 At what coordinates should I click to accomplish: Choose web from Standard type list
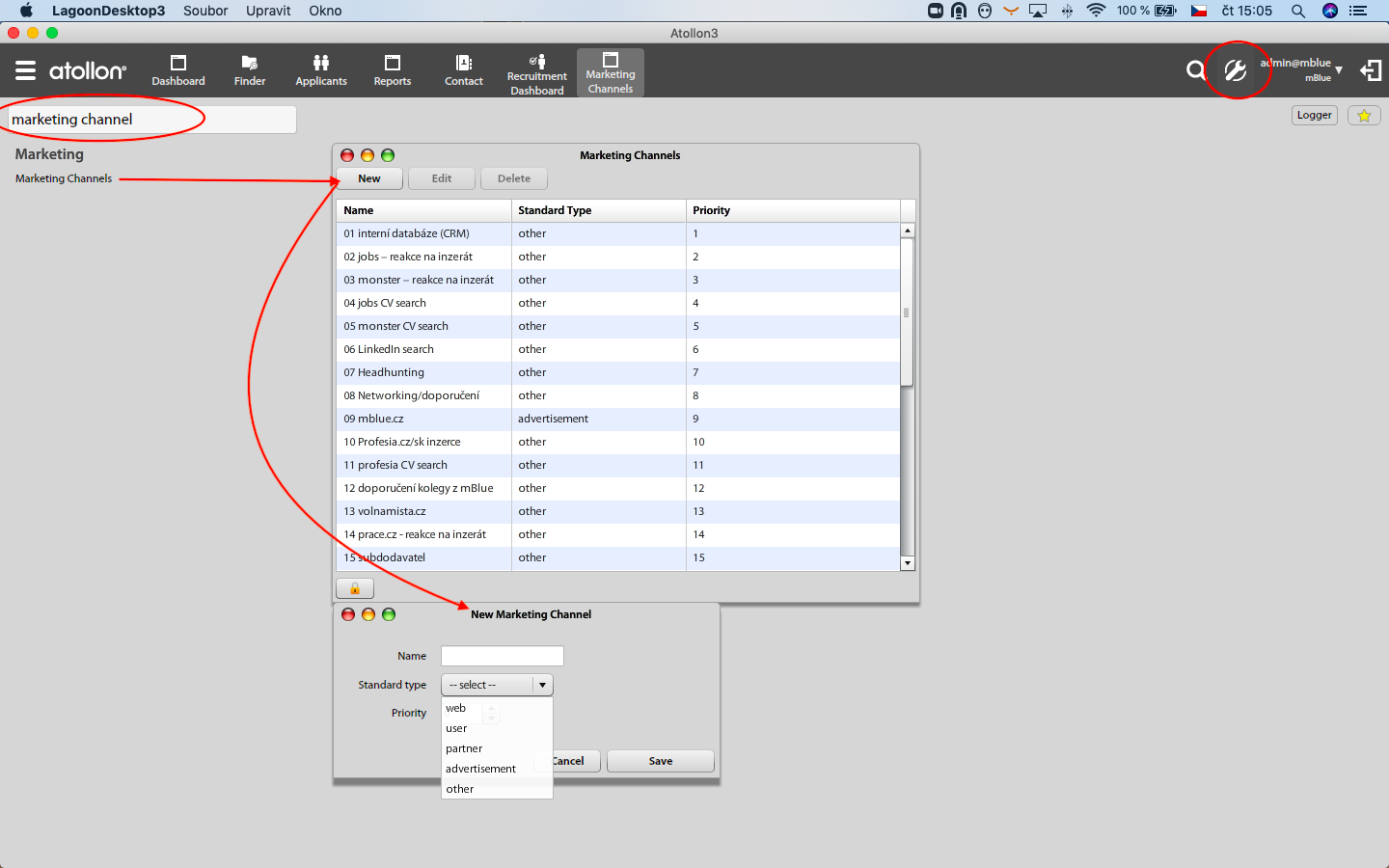(497, 708)
